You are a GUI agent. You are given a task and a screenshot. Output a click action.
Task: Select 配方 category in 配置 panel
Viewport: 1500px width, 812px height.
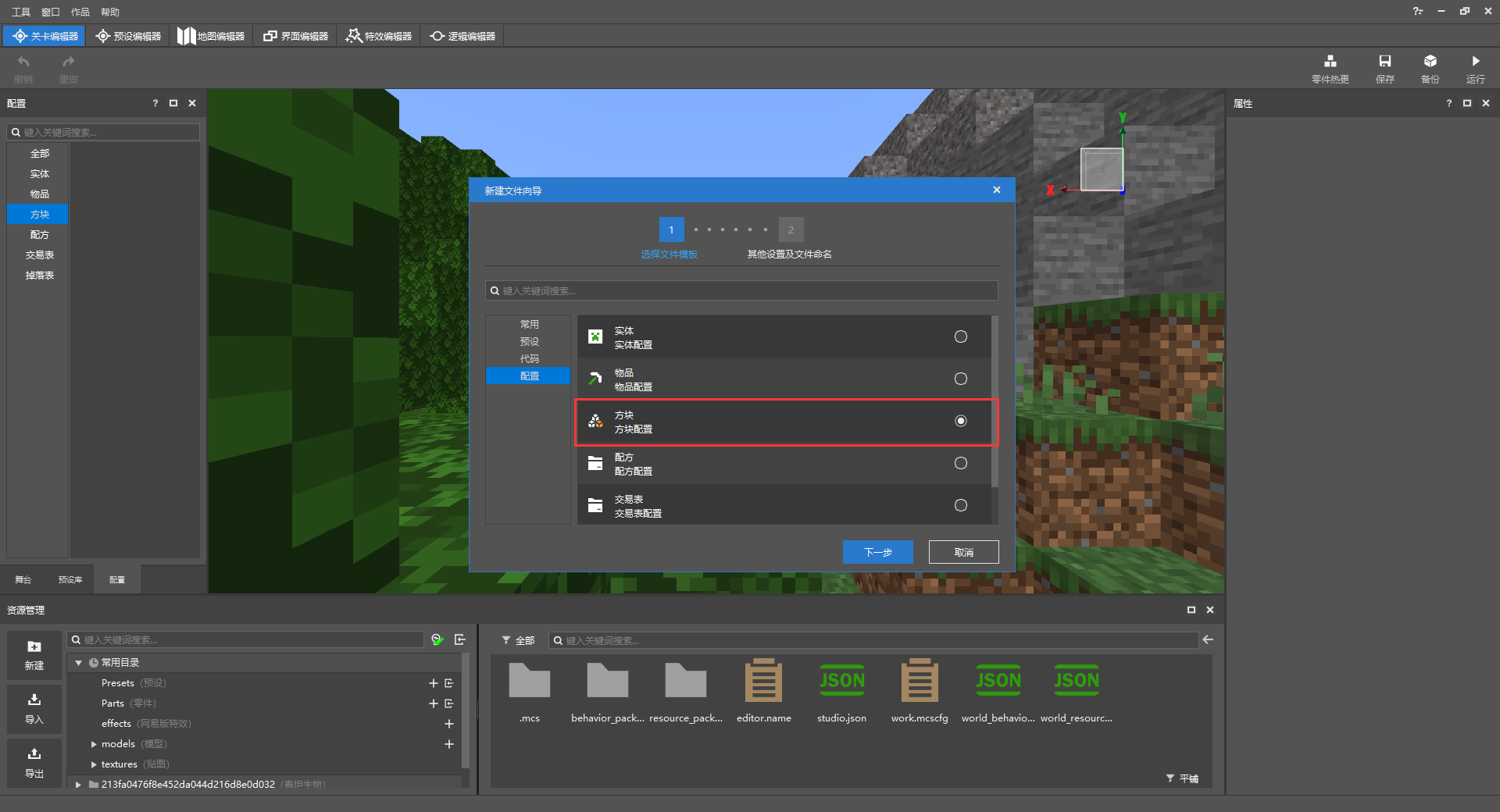[x=39, y=235]
